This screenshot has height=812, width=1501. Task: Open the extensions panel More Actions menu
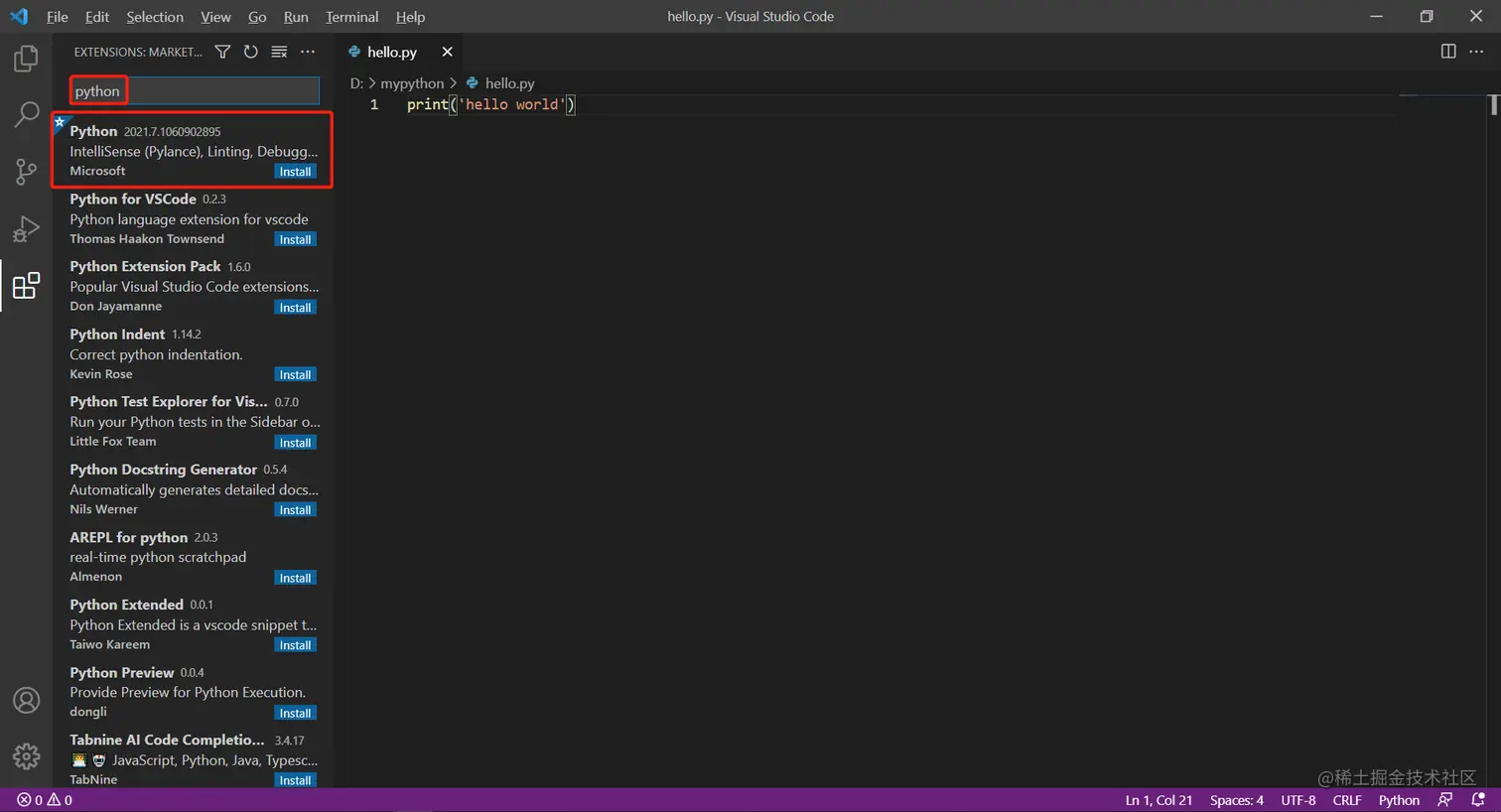pos(307,52)
